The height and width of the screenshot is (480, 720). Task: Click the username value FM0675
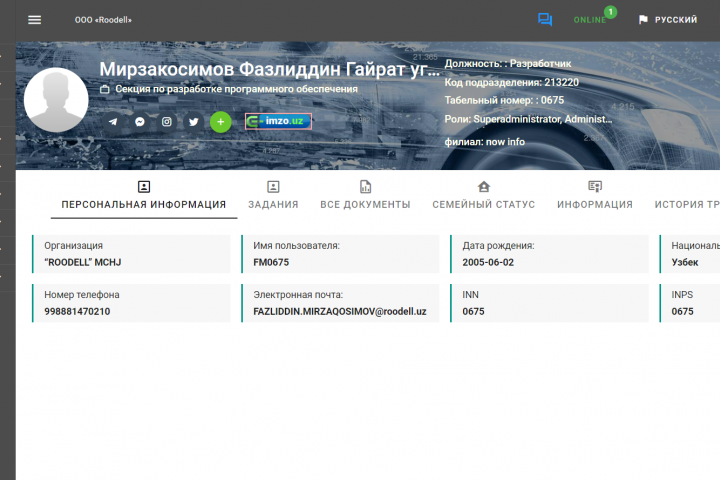[271, 262]
